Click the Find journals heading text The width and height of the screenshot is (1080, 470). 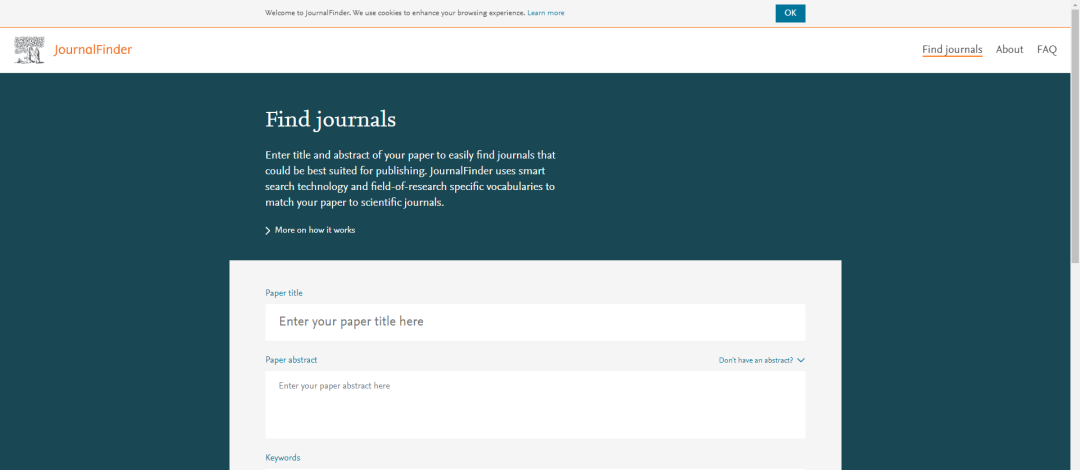pos(331,120)
